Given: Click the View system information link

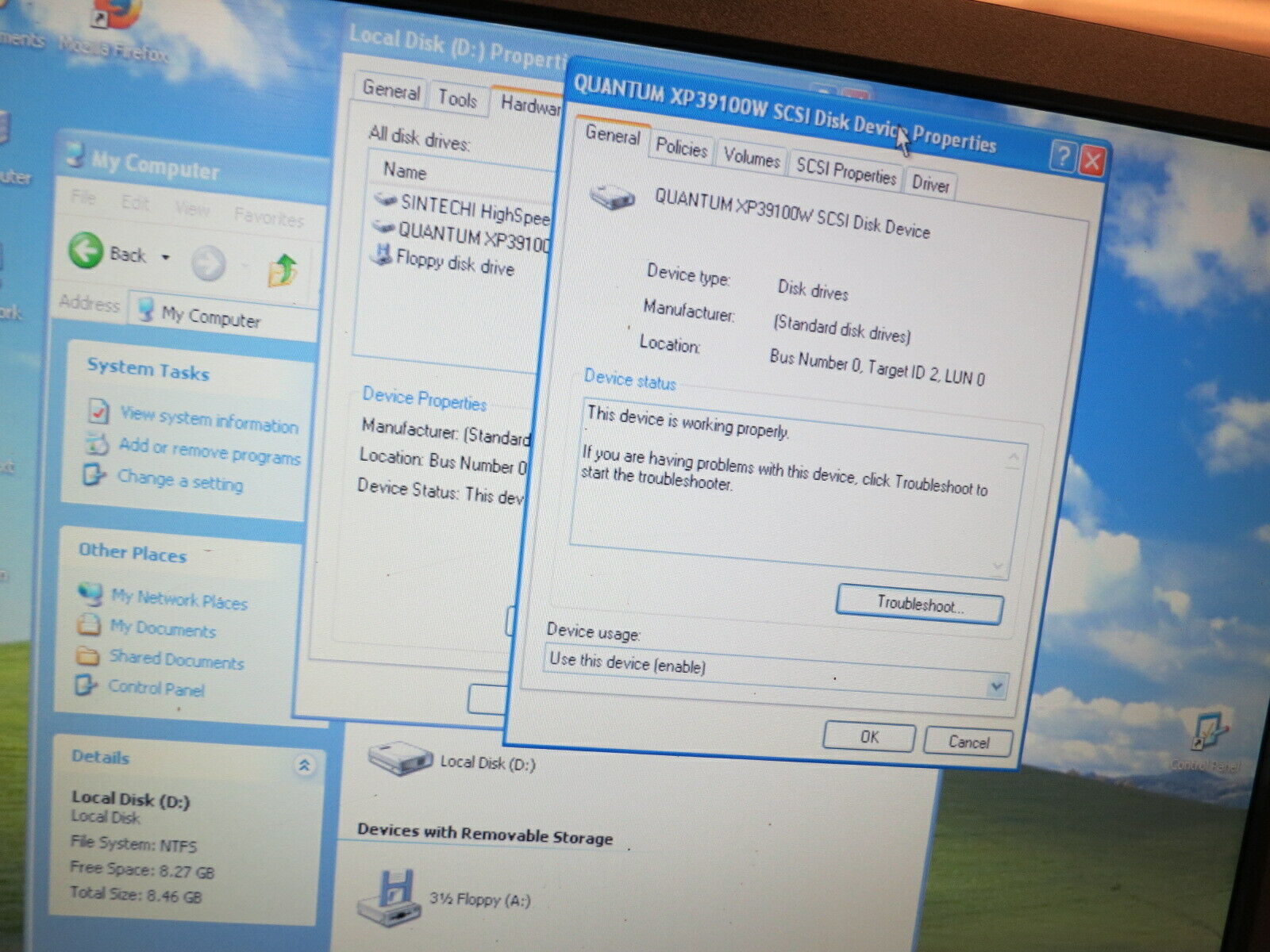Looking at the screenshot, I should 209,420.
